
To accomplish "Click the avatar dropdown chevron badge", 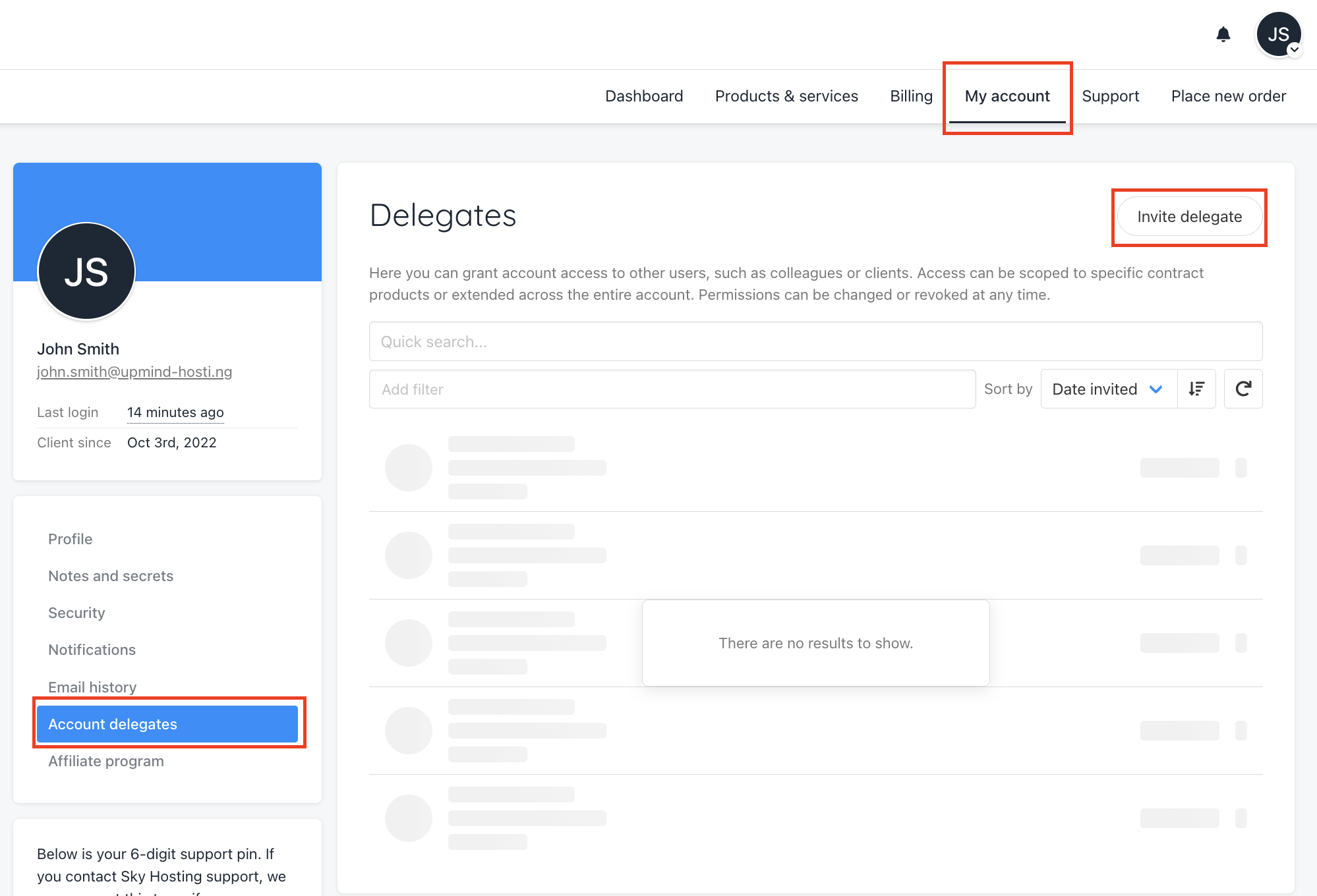I will click(x=1295, y=50).
